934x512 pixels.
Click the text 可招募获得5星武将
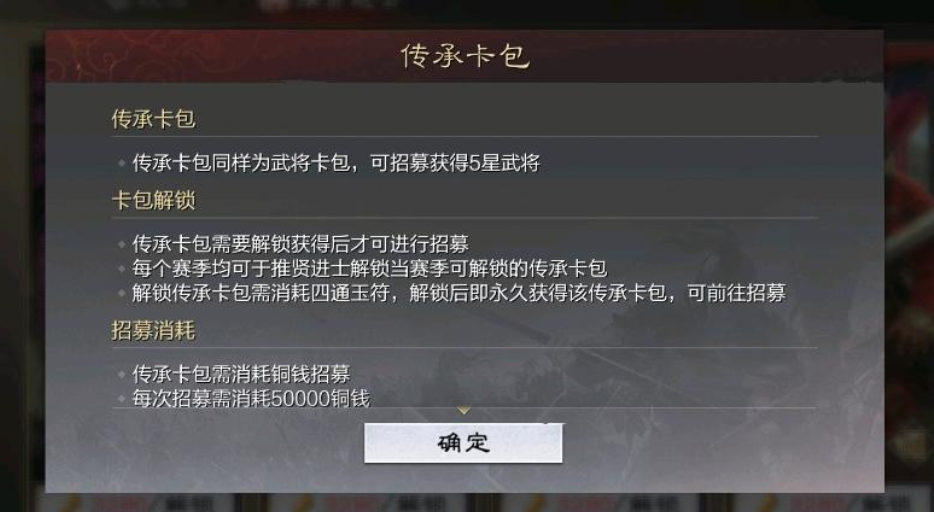(x=455, y=163)
